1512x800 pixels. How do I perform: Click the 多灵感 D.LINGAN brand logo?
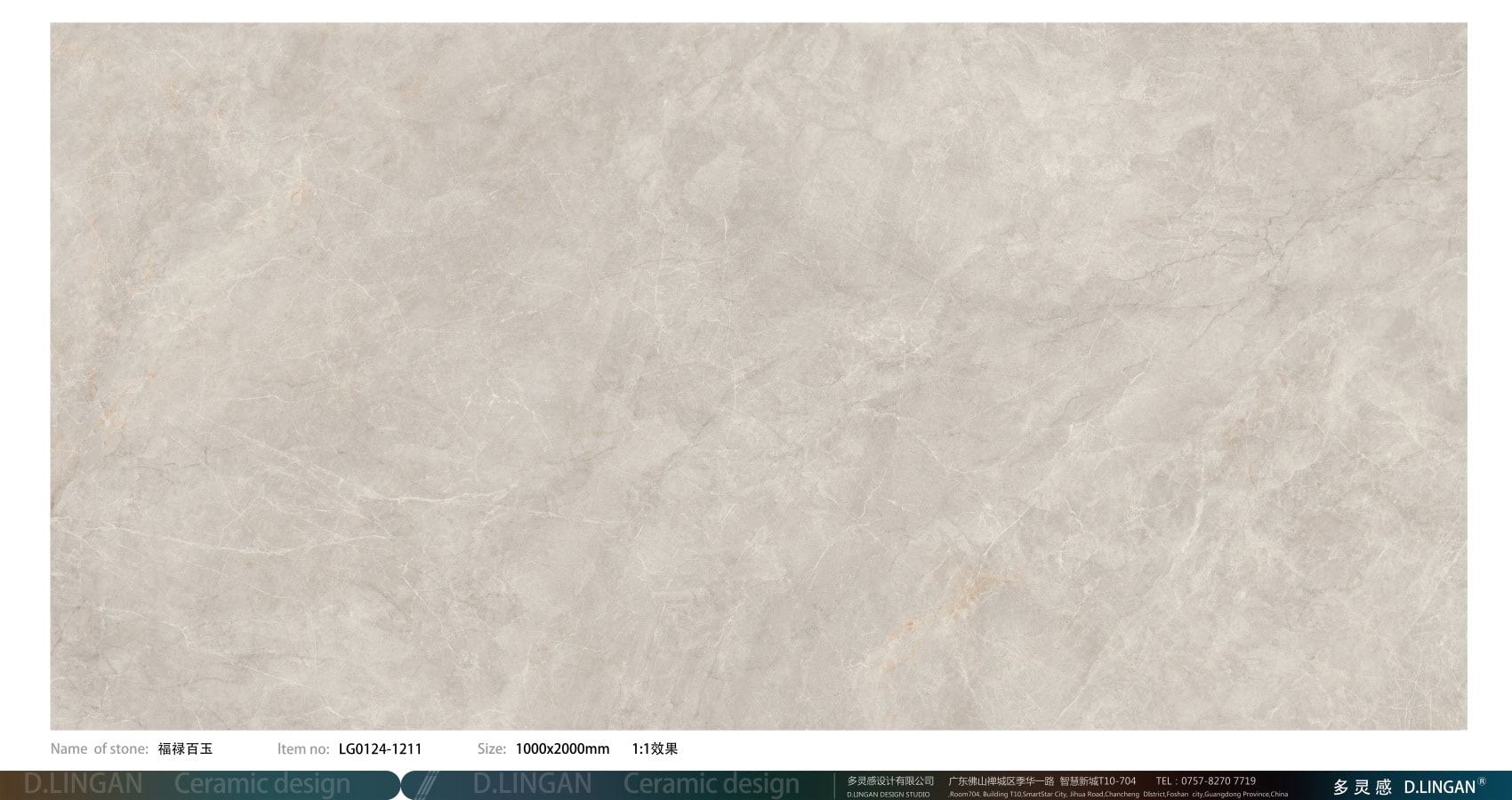click(x=1403, y=787)
